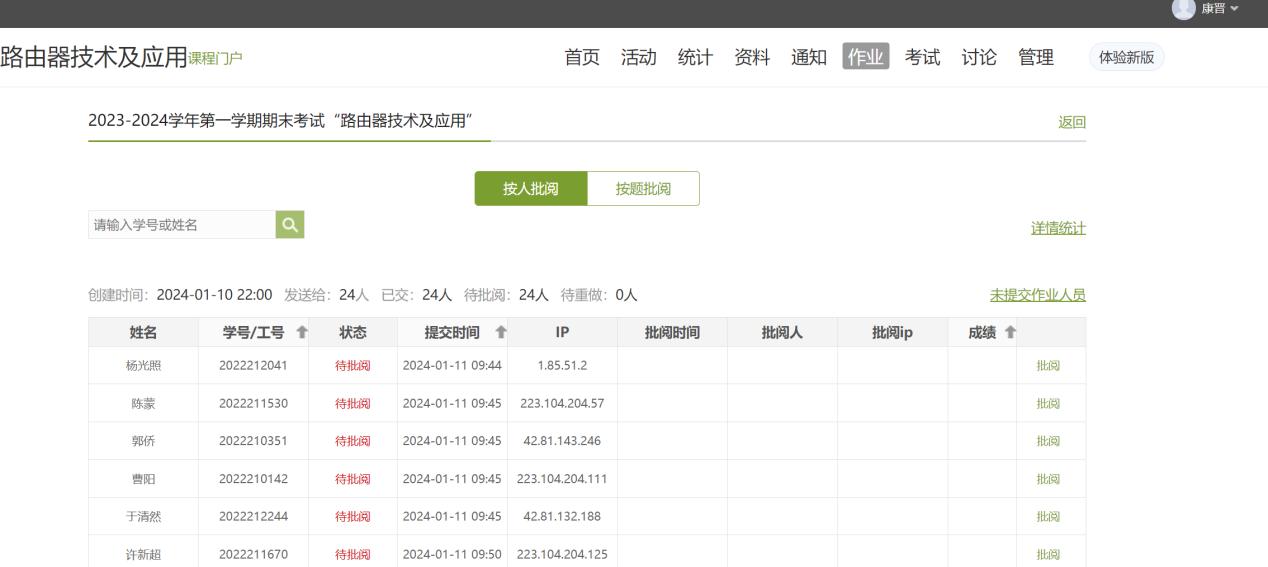This screenshot has height=567, width=1268.
Task: Focus the 学号或姓名 search input field
Action: coord(181,225)
